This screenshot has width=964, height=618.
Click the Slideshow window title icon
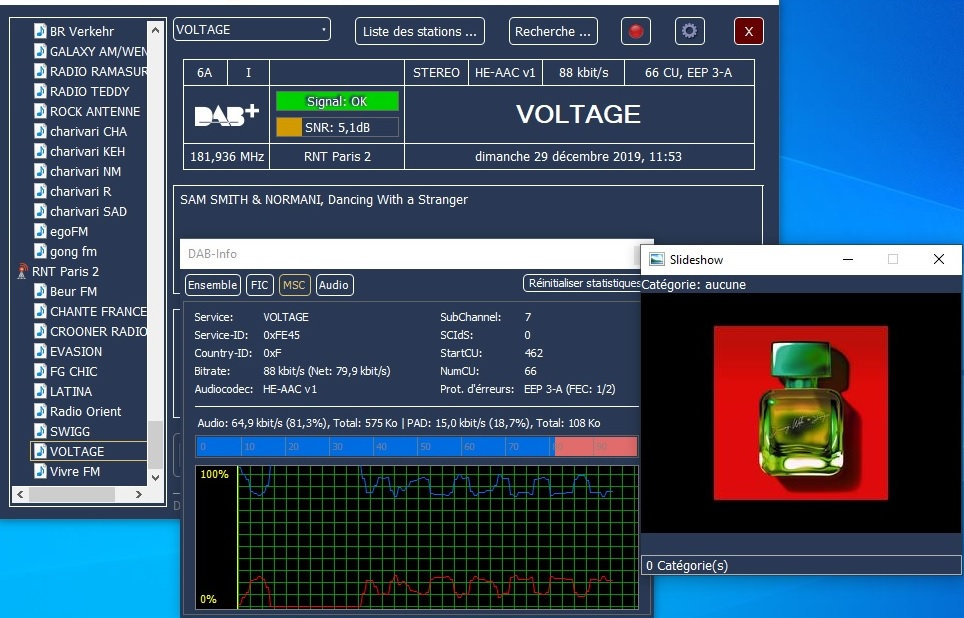click(657, 259)
